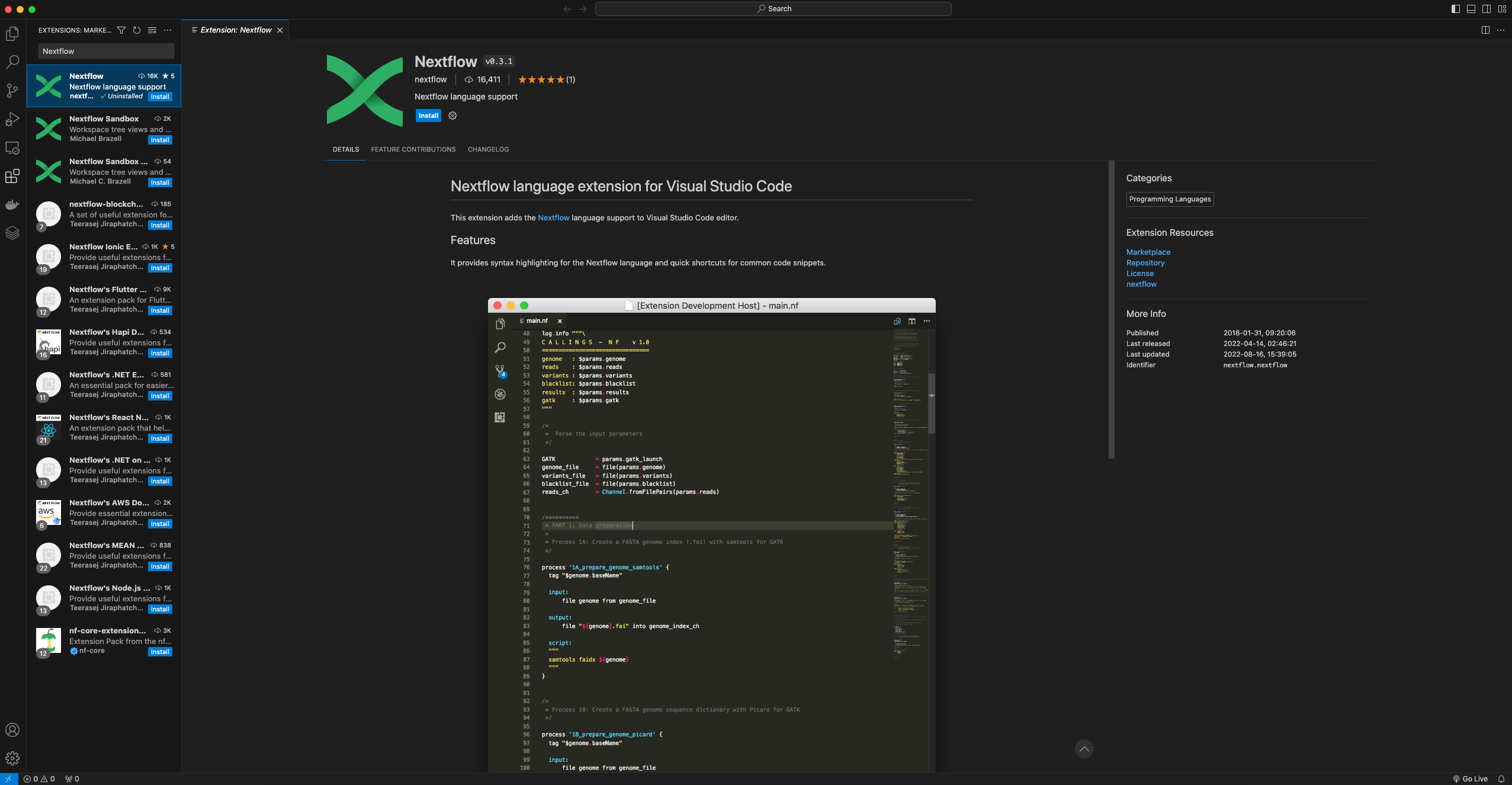Click the gear next to the Install button
The width and height of the screenshot is (1512, 785).
pos(452,116)
